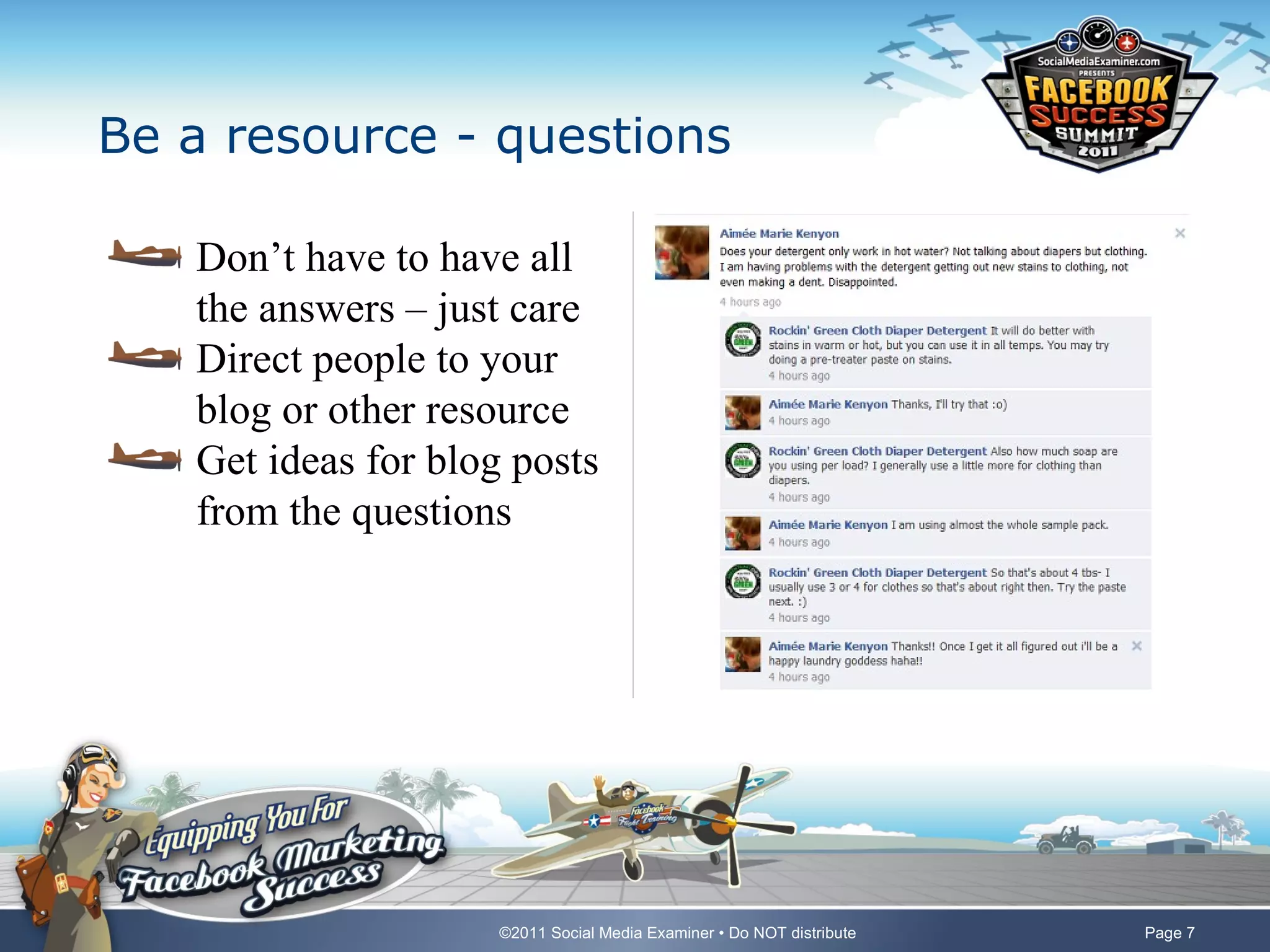Click '4 hours ago' under 'whole sample pack' comment
Image resolution: width=1270 pixels, height=952 pixels.
(x=799, y=542)
